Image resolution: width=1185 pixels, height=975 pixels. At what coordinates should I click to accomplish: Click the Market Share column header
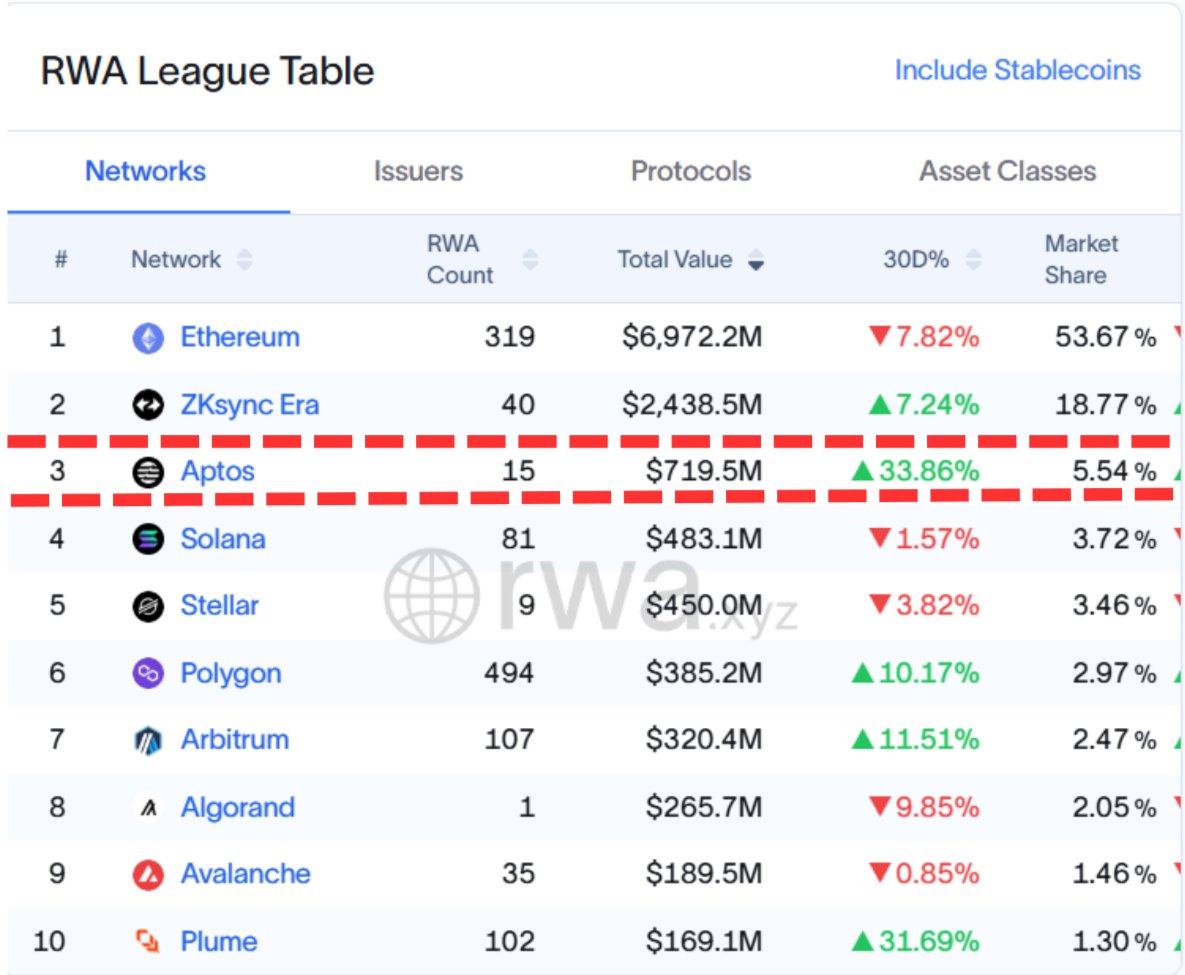(1081, 259)
